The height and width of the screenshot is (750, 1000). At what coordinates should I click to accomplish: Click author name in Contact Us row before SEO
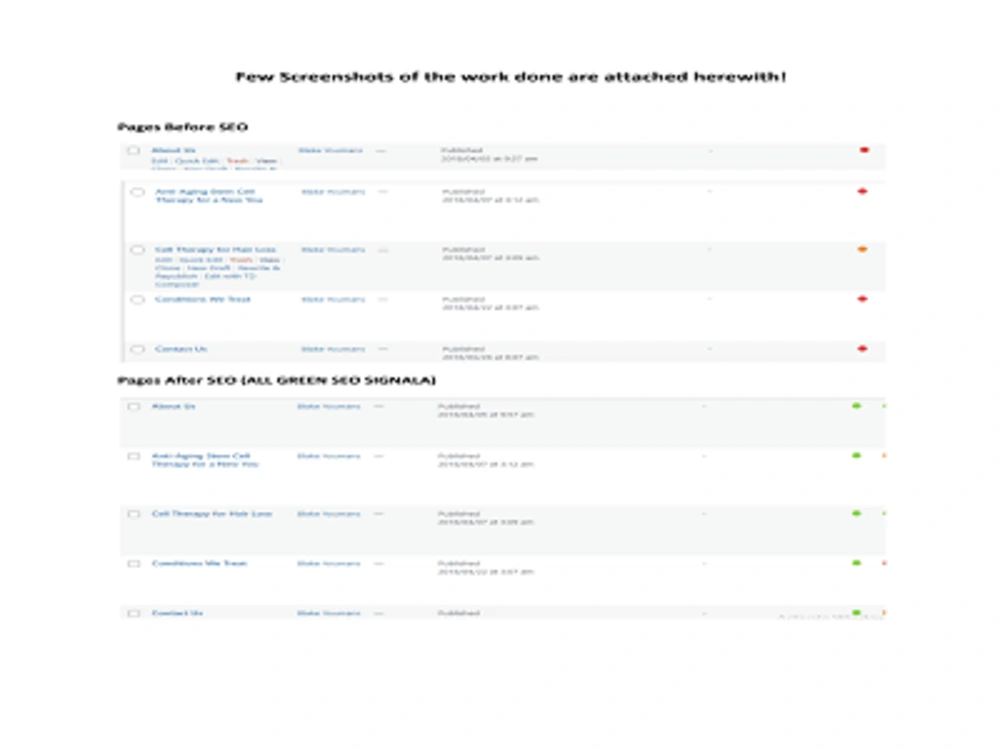(x=333, y=349)
